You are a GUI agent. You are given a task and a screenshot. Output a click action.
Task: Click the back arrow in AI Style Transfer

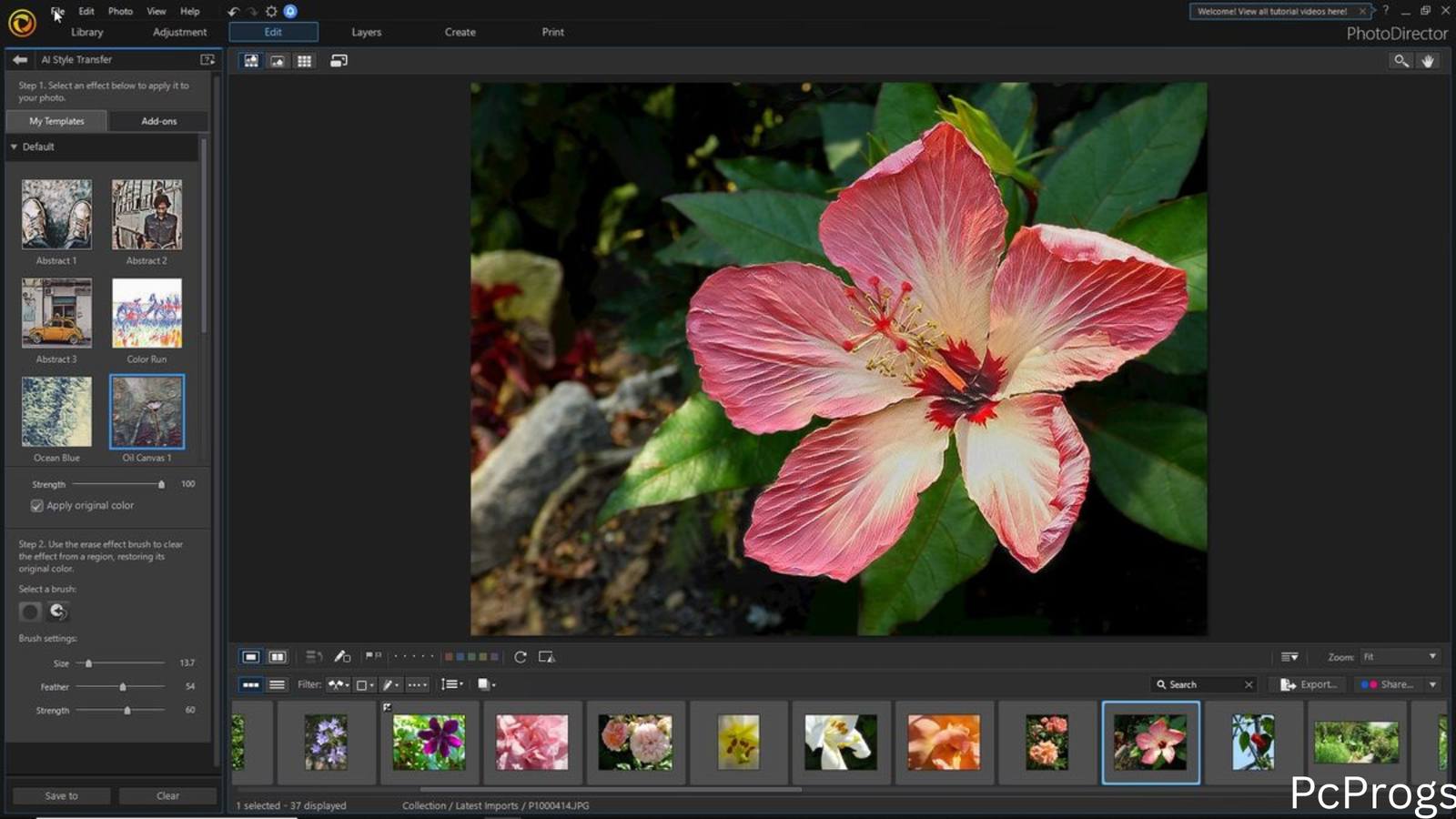[20, 59]
